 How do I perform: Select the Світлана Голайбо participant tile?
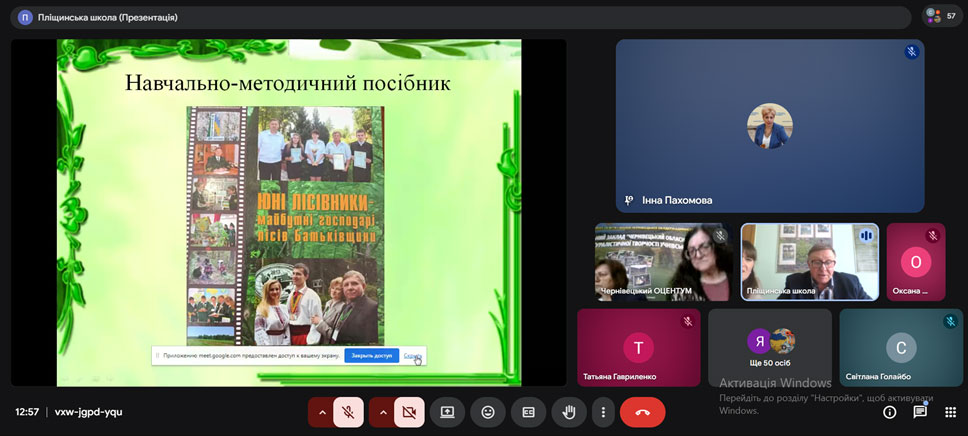(x=900, y=347)
